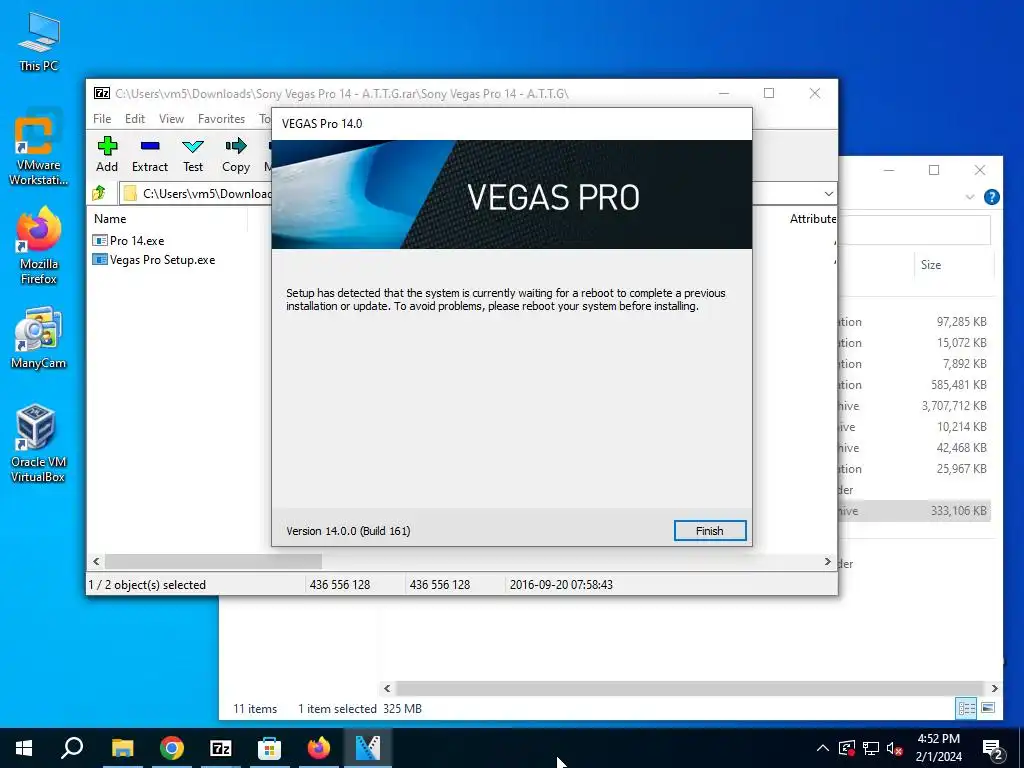The width and height of the screenshot is (1024, 768).
Task: Sort by Size column in File Explorer
Action: [931, 264]
